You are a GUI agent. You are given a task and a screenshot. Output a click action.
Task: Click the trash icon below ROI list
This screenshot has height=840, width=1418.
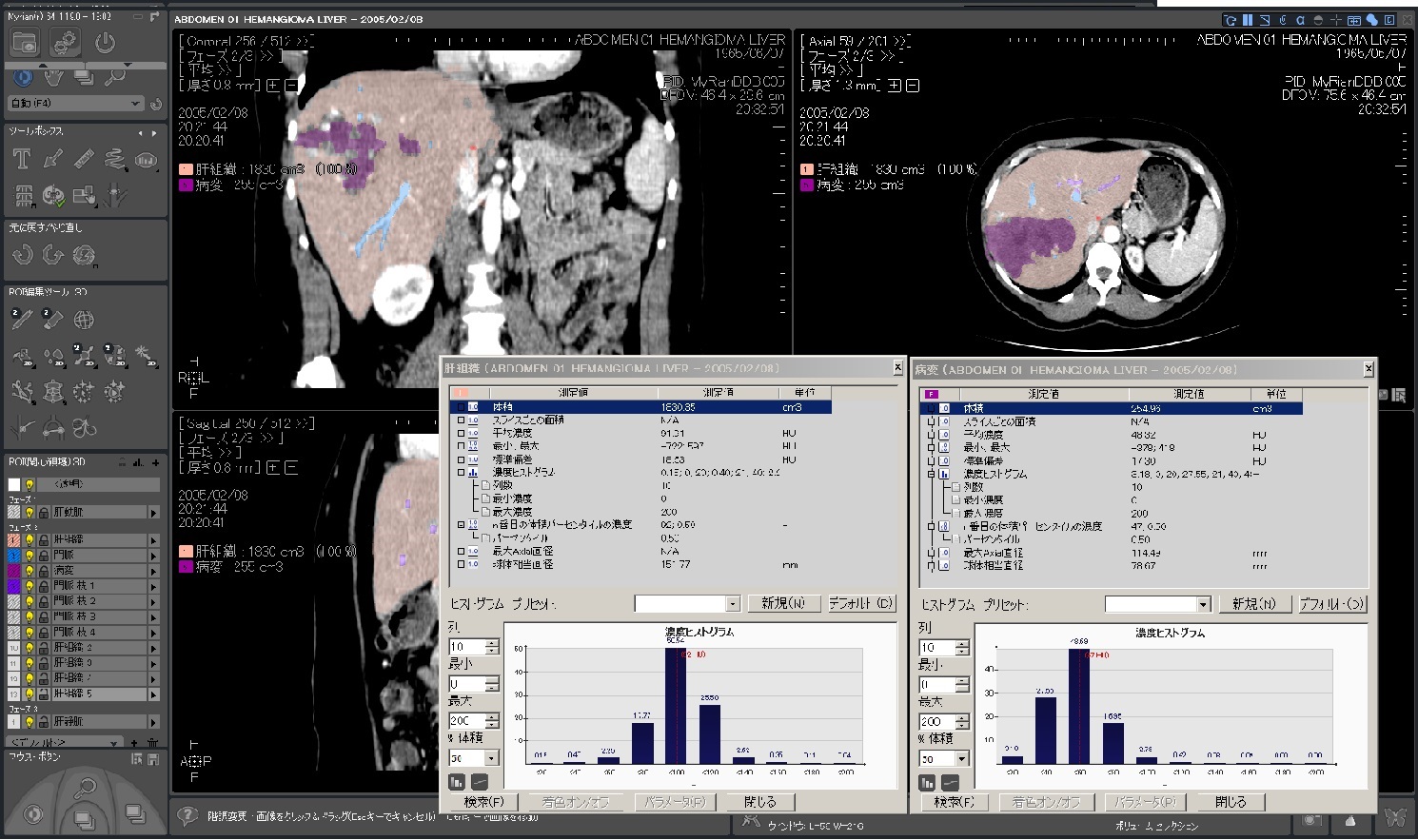(152, 743)
